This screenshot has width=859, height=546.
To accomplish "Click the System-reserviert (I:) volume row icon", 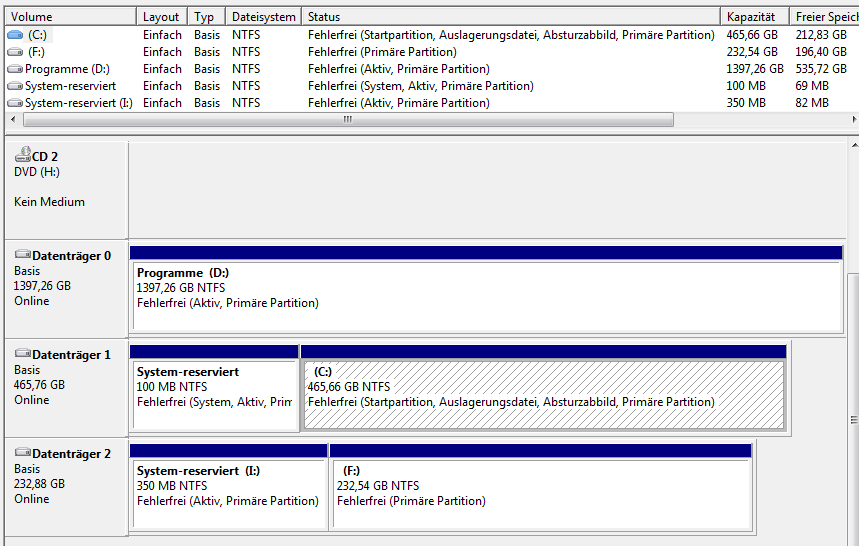I will 15,103.
